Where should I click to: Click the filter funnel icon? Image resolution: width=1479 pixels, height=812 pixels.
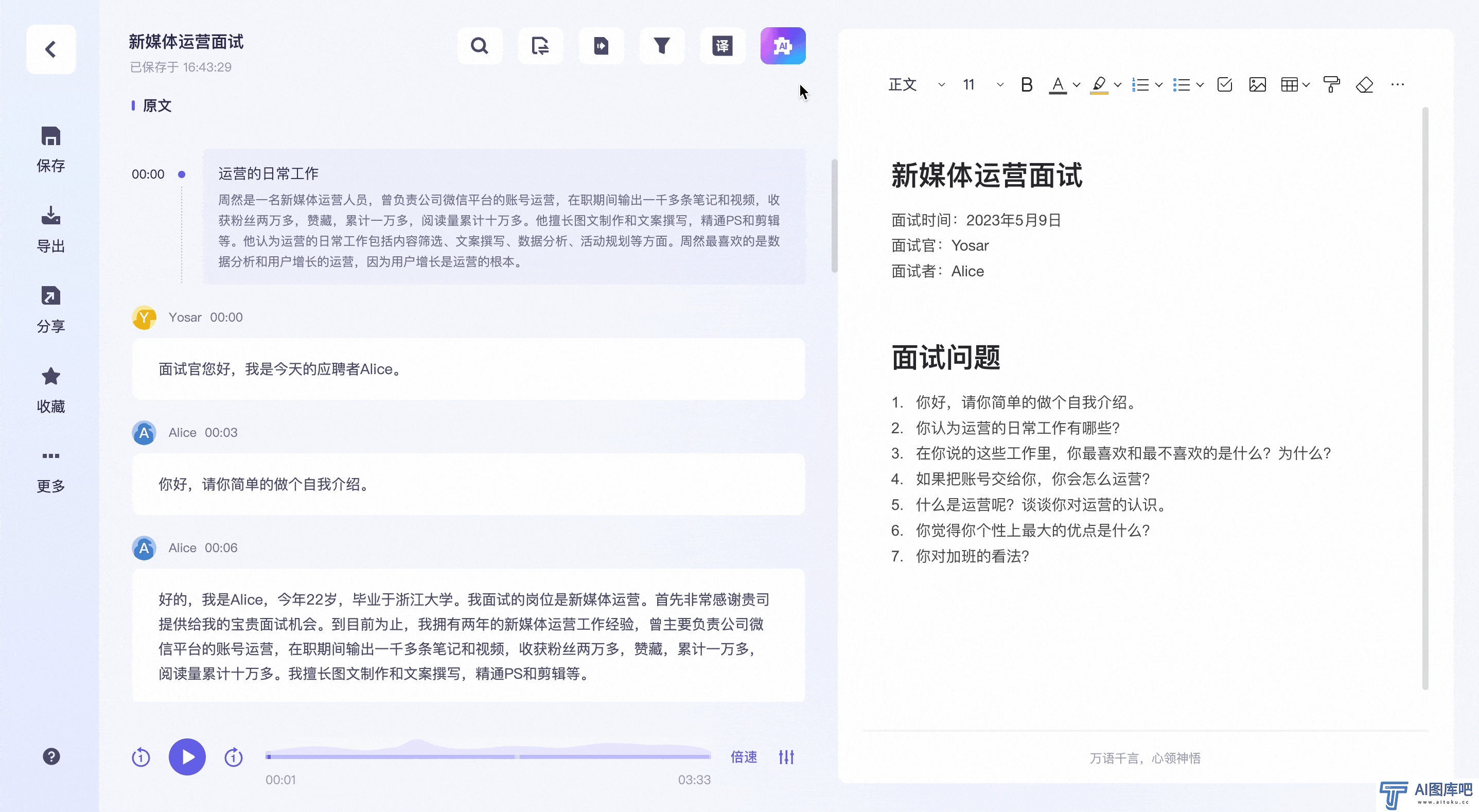tap(661, 46)
